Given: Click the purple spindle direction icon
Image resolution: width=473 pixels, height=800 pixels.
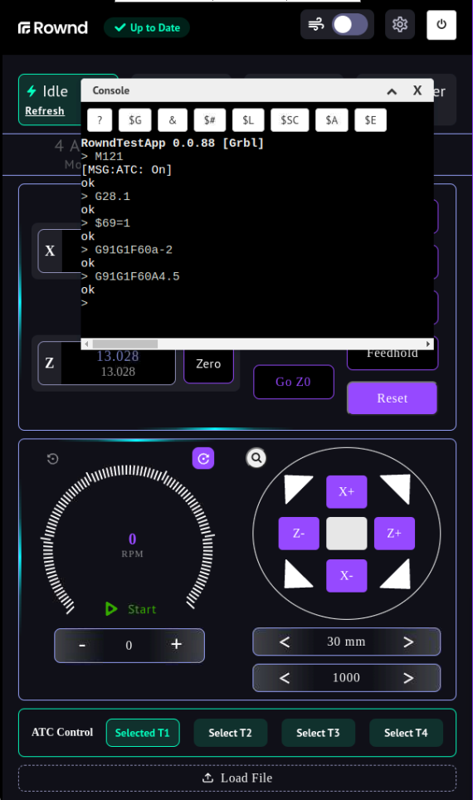Looking at the screenshot, I should click(x=203, y=459).
